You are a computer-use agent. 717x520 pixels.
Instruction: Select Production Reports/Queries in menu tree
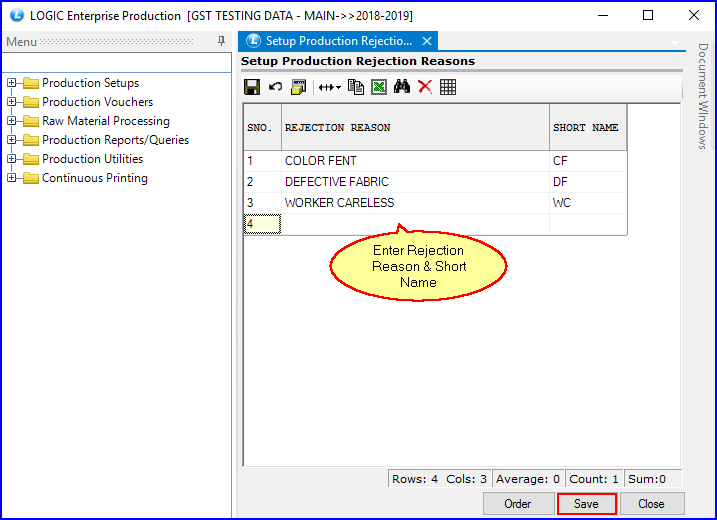[x=115, y=140]
